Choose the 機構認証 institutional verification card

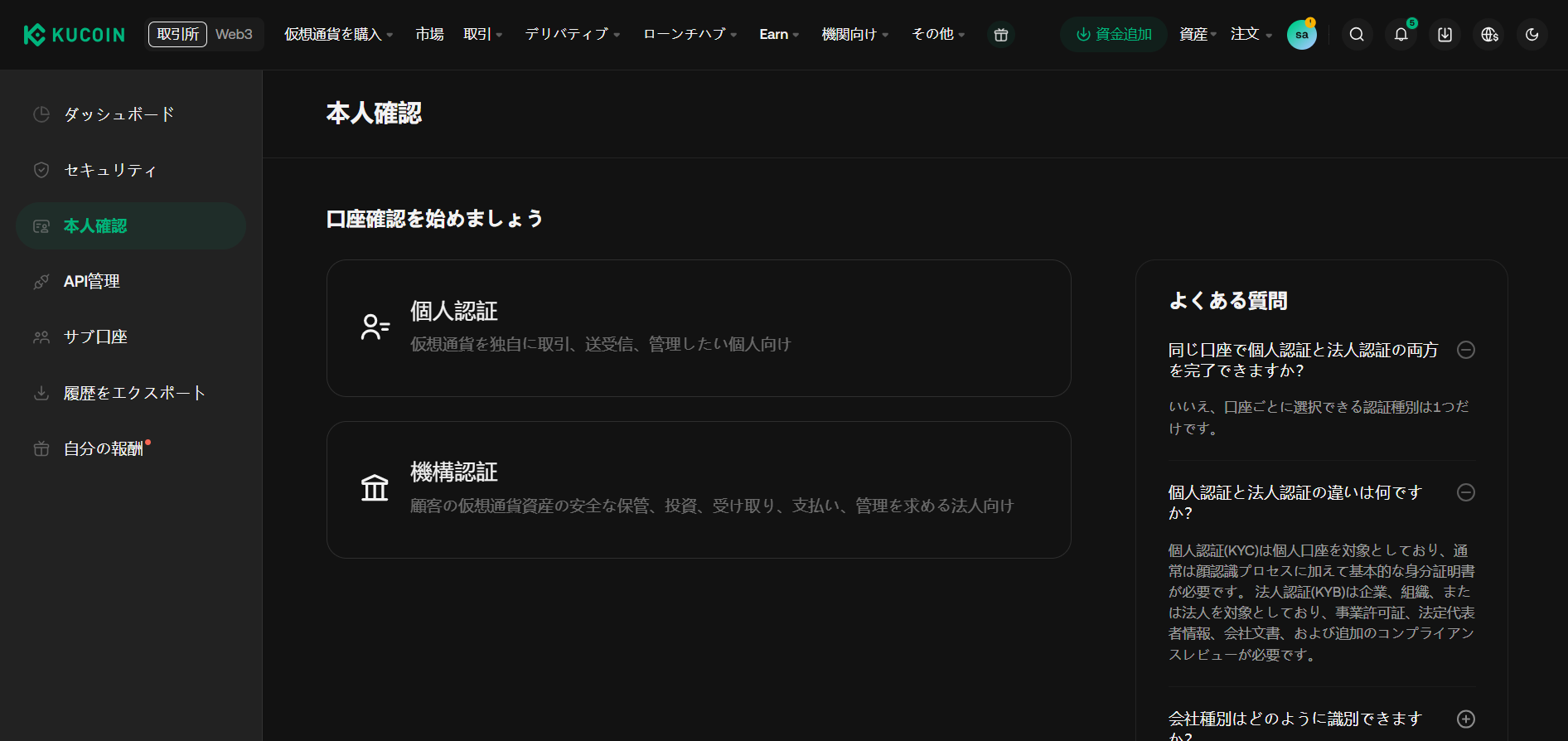pyautogui.click(x=699, y=490)
